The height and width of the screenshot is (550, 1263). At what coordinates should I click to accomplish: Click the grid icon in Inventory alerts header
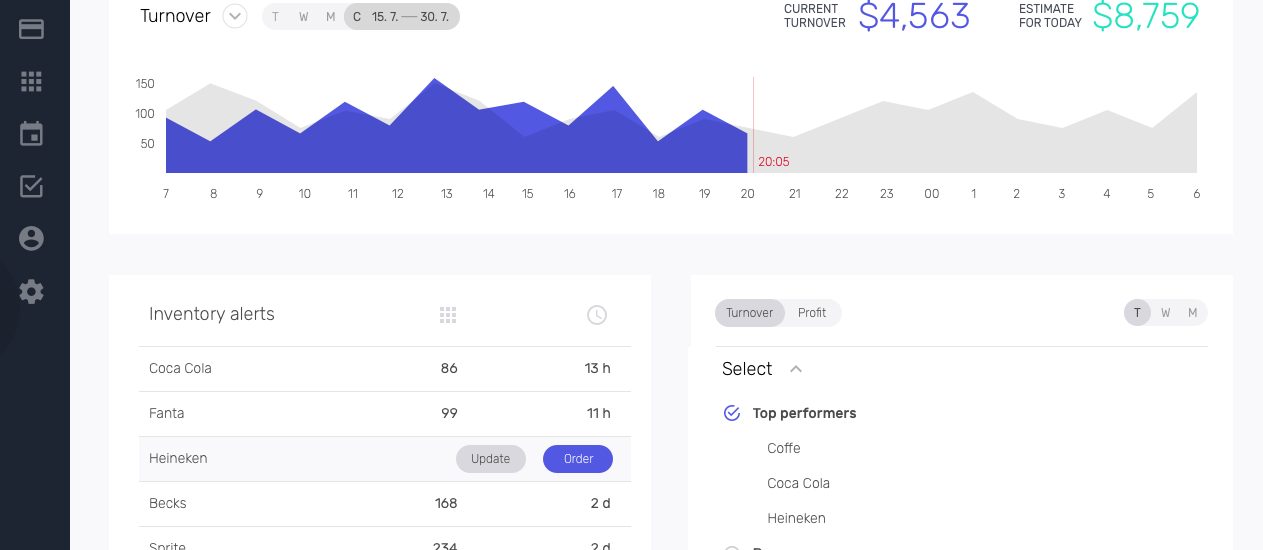pyautogui.click(x=448, y=315)
